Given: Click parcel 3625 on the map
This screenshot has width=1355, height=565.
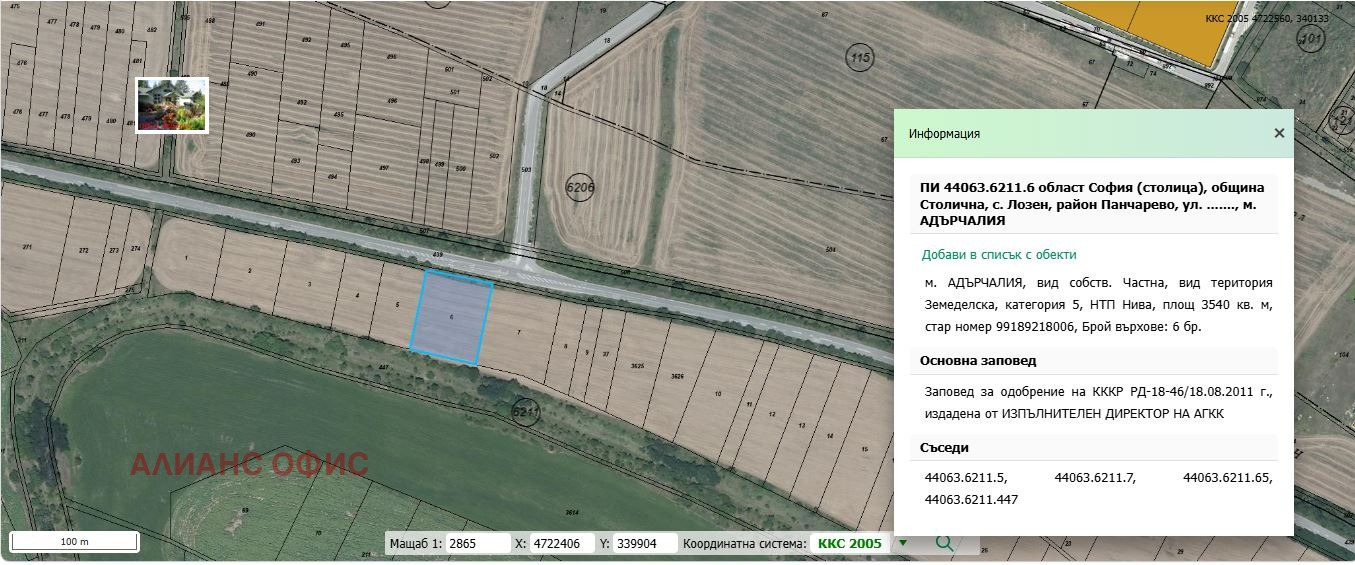Looking at the screenshot, I should 637,368.
